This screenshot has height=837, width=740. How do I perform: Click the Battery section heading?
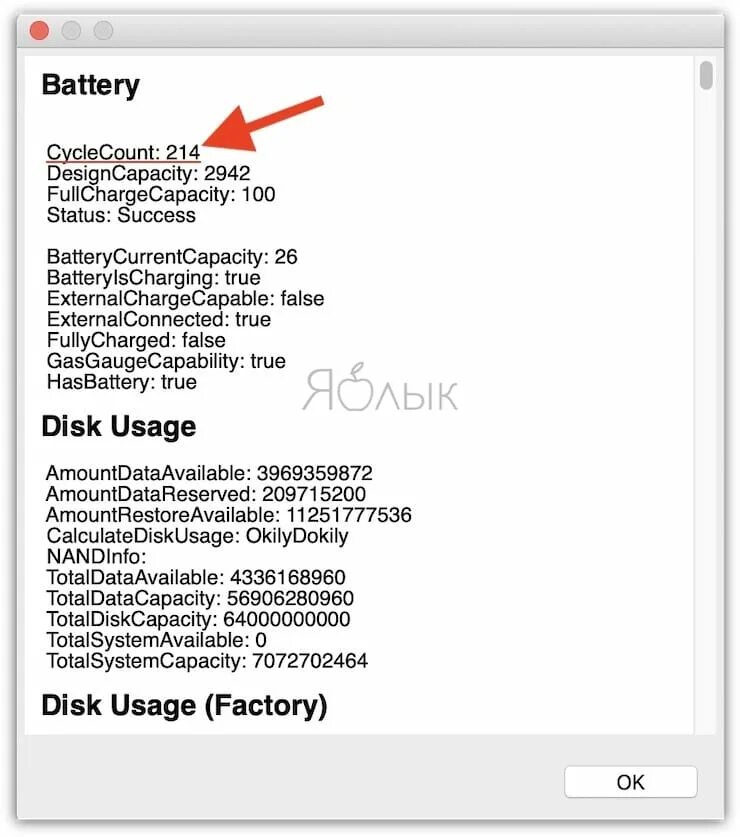coord(91,86)
